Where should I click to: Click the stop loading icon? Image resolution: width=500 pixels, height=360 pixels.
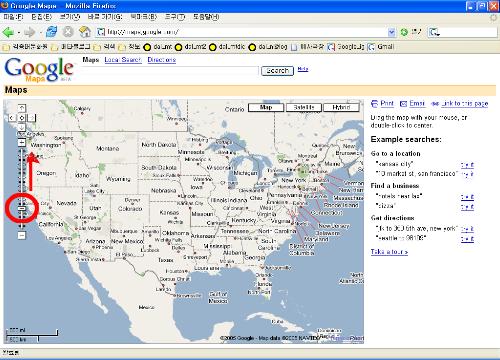[68, 32]
